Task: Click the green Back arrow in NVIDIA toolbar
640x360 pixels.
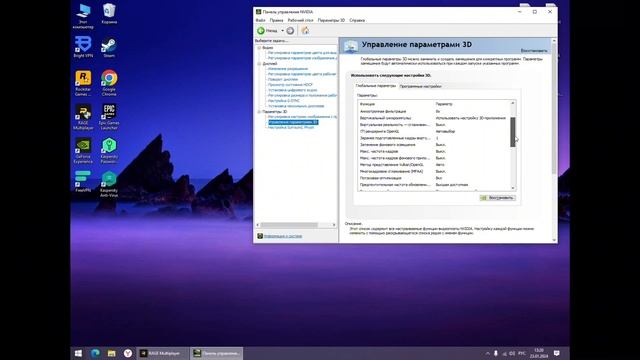Action: (x=261, y=31)
